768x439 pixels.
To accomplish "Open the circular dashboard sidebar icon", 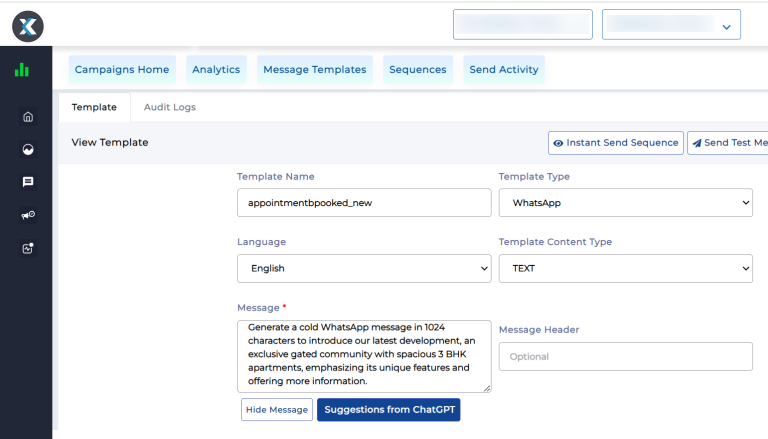I will click(x=28, y=149).
